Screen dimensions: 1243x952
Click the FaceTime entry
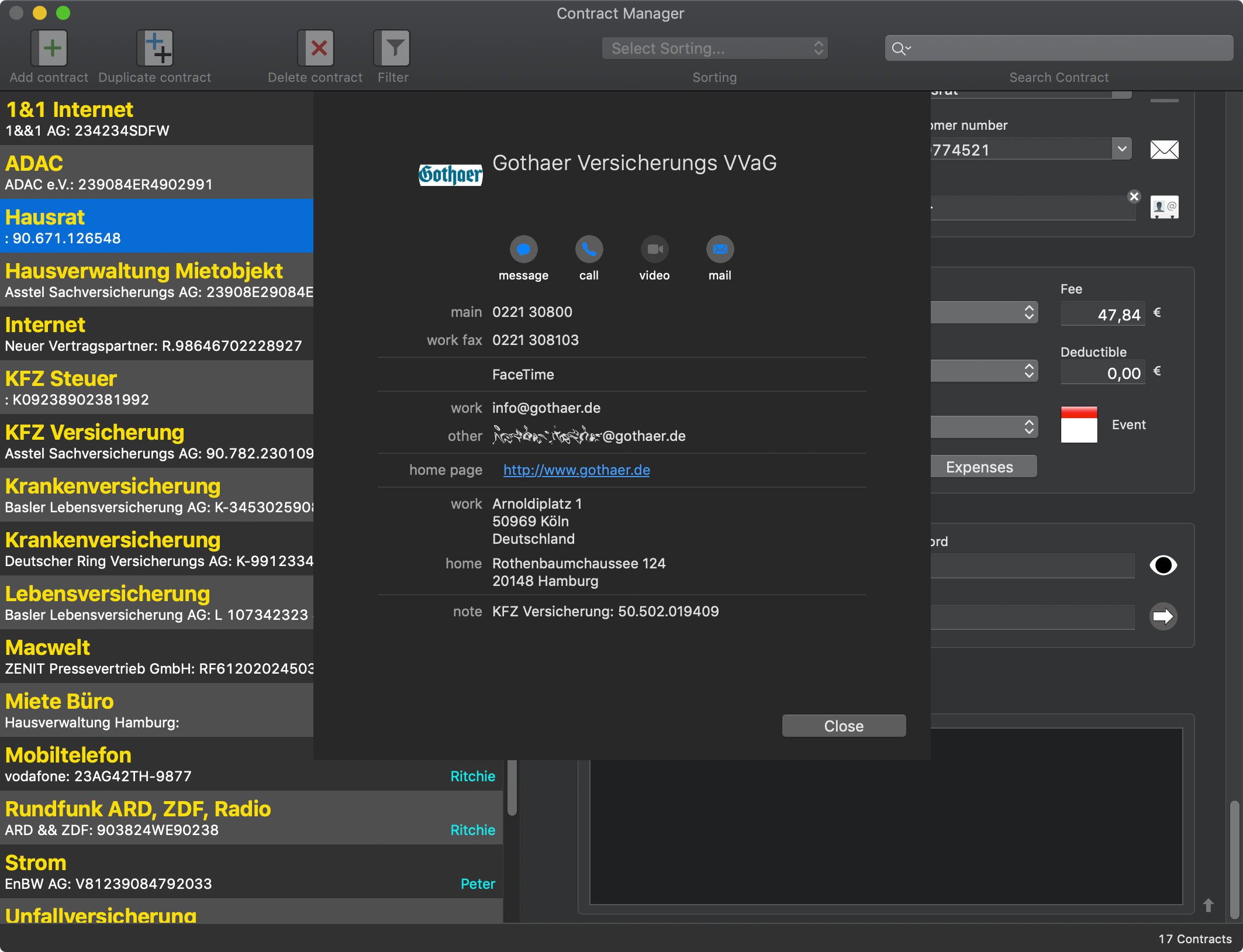(x=523, y=375)
